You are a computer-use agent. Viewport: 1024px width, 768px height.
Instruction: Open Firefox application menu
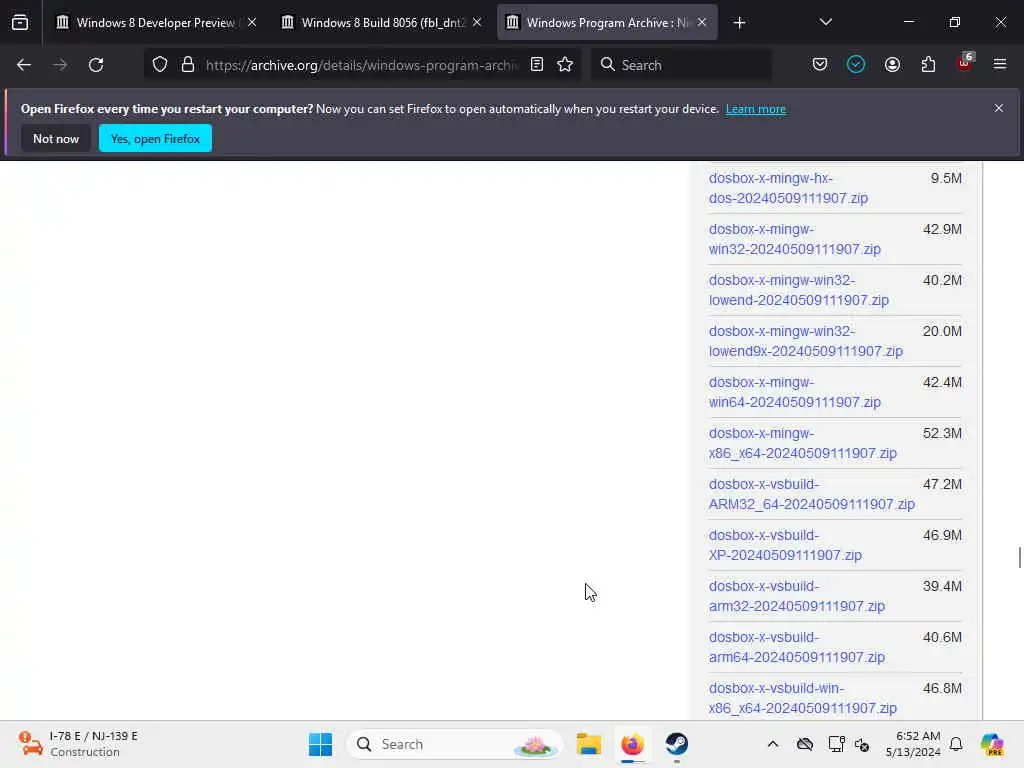1000,65
